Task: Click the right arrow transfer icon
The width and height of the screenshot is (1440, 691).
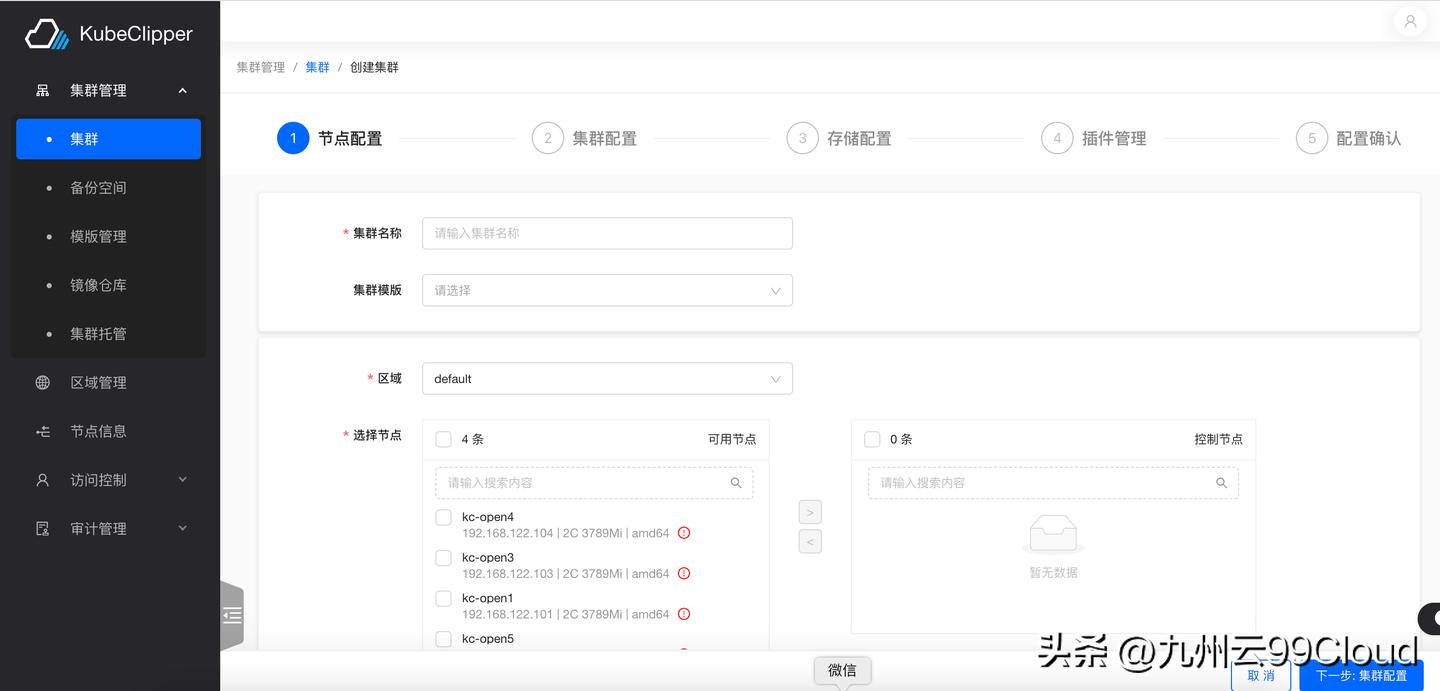Action: (x=810, y=511)
